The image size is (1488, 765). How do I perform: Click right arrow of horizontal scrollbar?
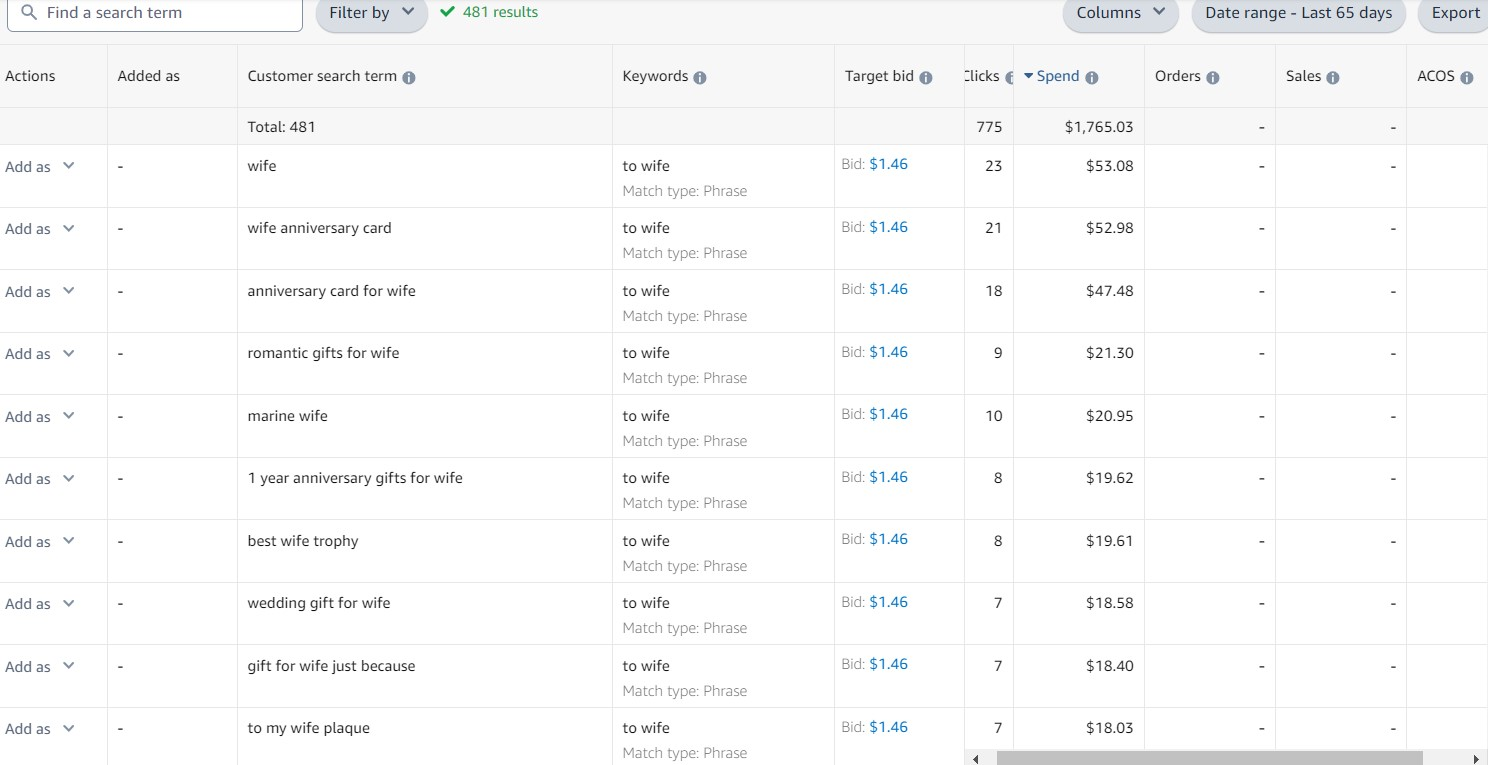(1476, 759)
